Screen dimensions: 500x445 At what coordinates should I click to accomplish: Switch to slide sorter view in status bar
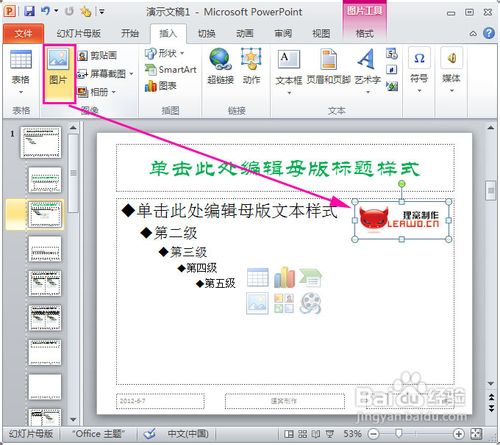pos(302,434)
